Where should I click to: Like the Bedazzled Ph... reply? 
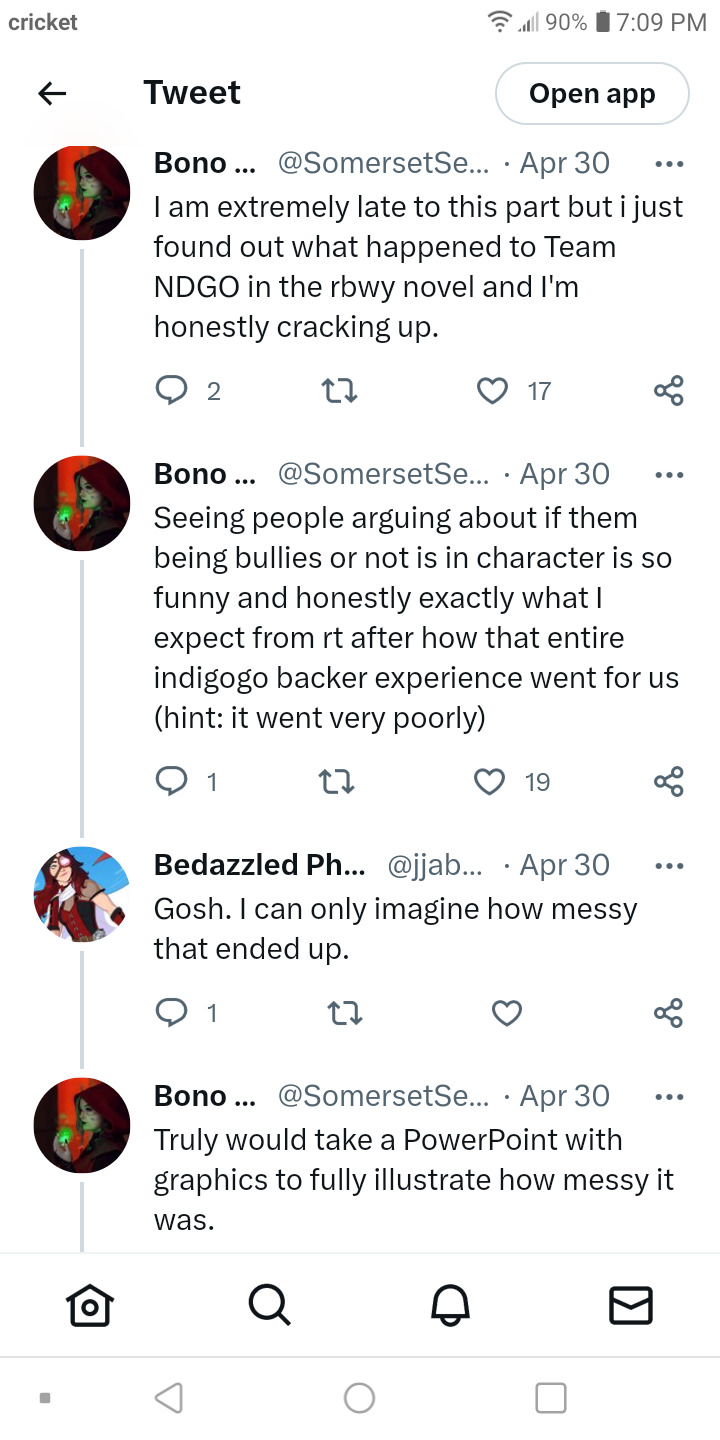[507, 1013]
